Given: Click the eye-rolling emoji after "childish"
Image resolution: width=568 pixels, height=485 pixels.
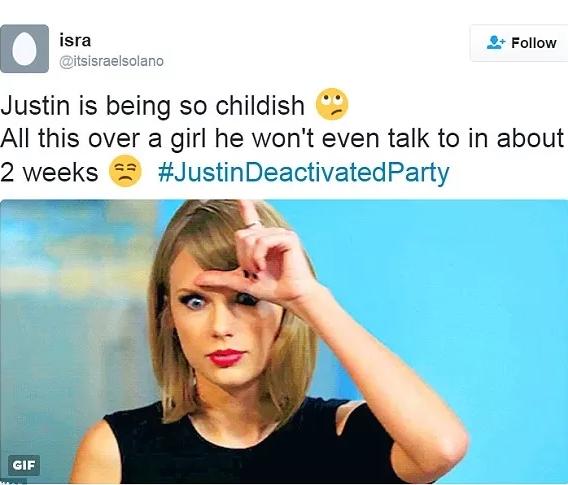Looking at the screenshot, I should tap(332, 104).
